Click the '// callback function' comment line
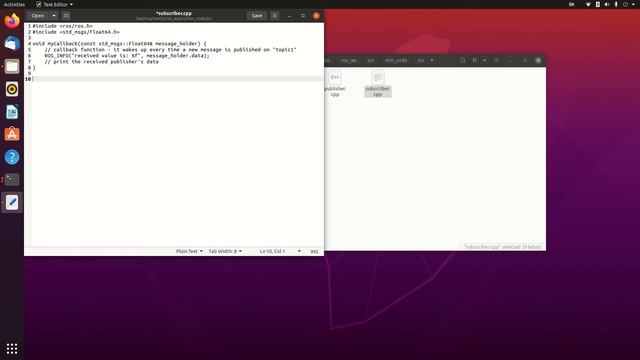This screenshot has height=360, width=640. pyautogui.click(x=170, y=50)
